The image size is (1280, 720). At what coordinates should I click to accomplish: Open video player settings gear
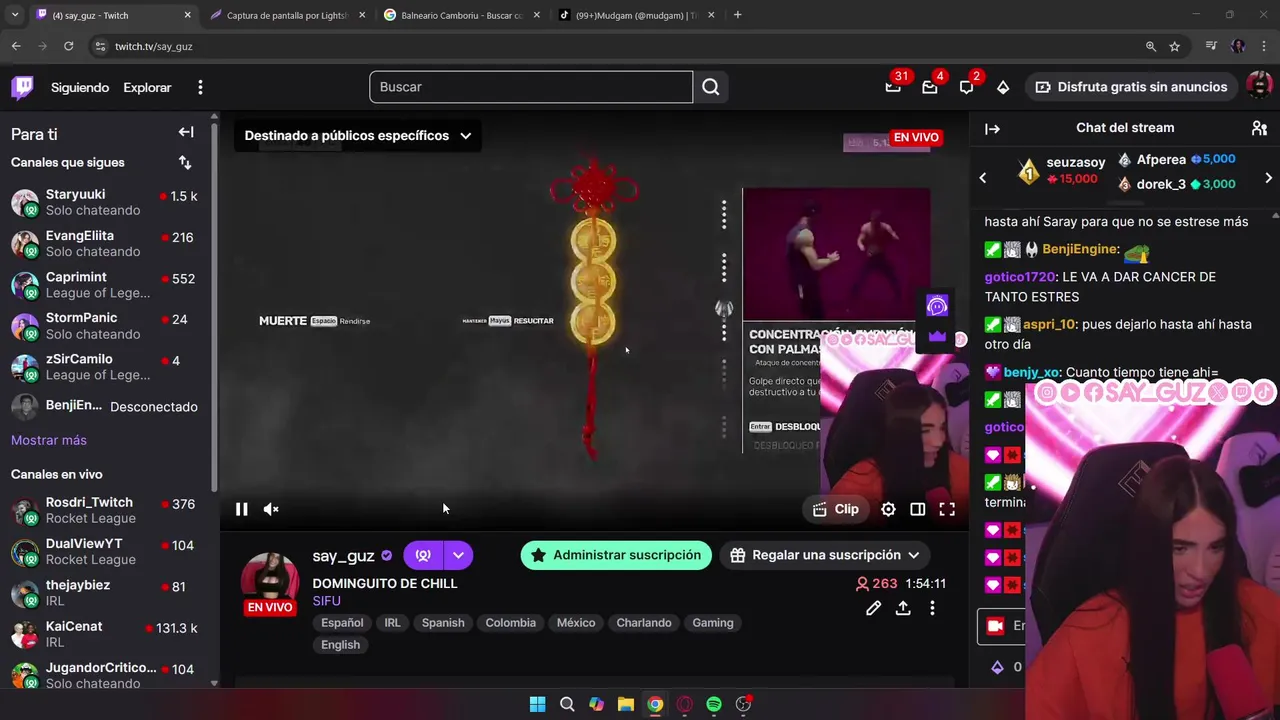click(x=888, y=509)
